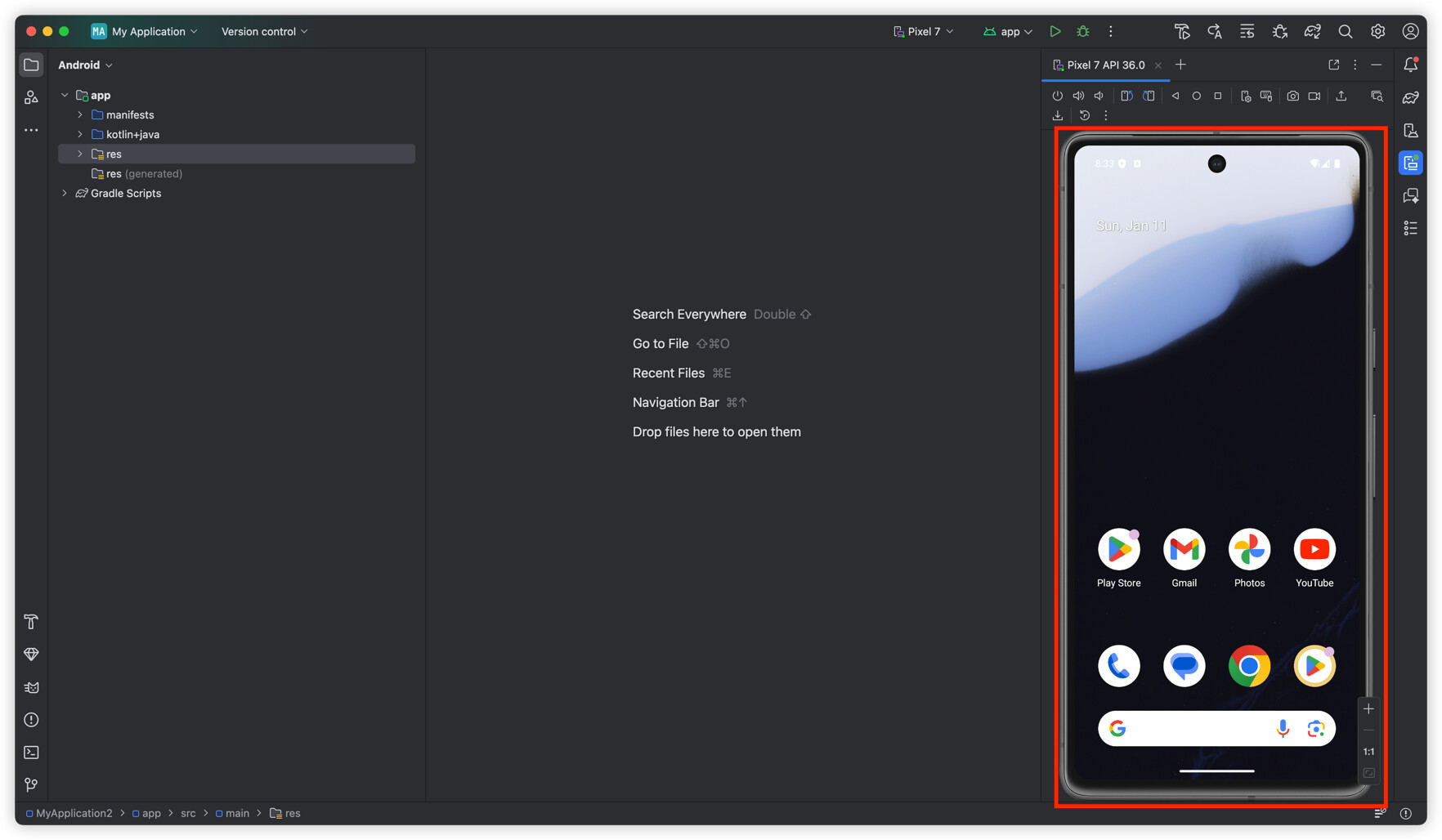Click the Search Everywhere magnifier icon
The image size is (1442, 840).
point(1345,32)
